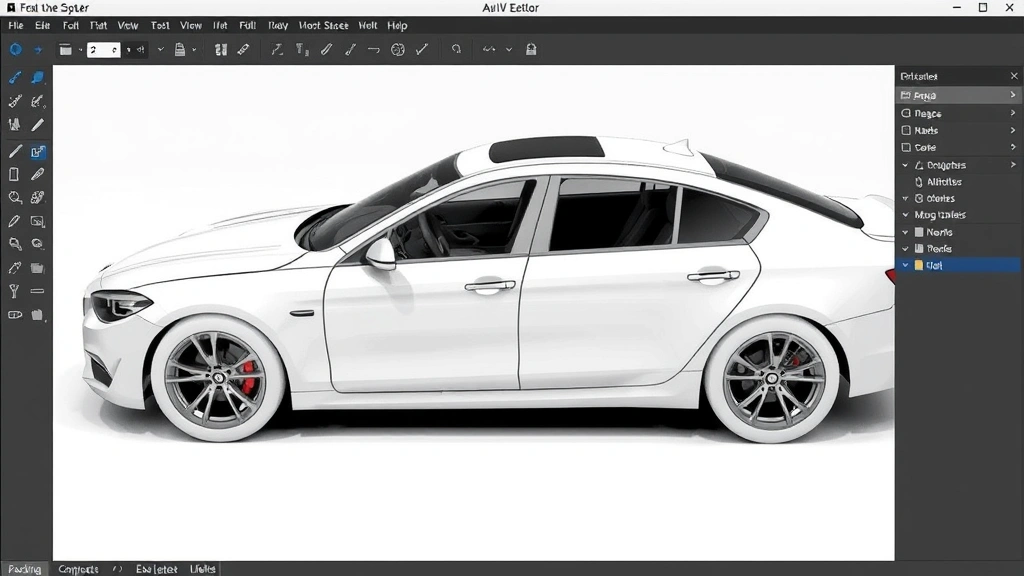
Task: Toggle the checkbox beside the 'Neace' row
Action: (906, 114)
